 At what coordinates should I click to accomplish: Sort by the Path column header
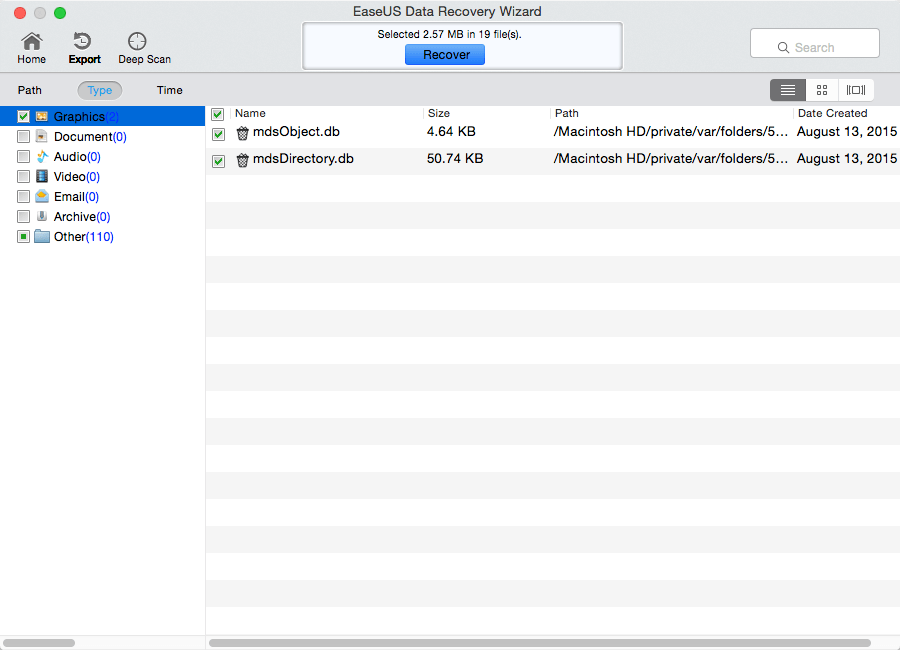coord(567,113)
